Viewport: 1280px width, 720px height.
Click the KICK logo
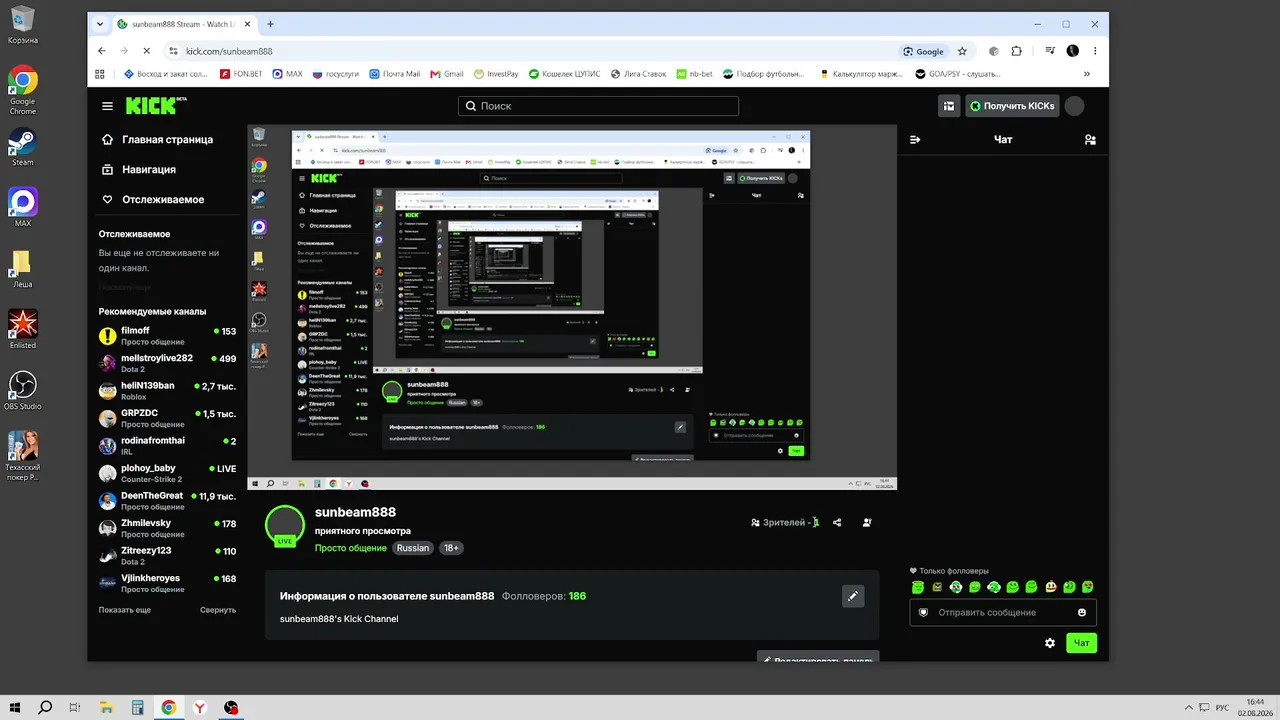pyautogui.click(x=155, y=105)
